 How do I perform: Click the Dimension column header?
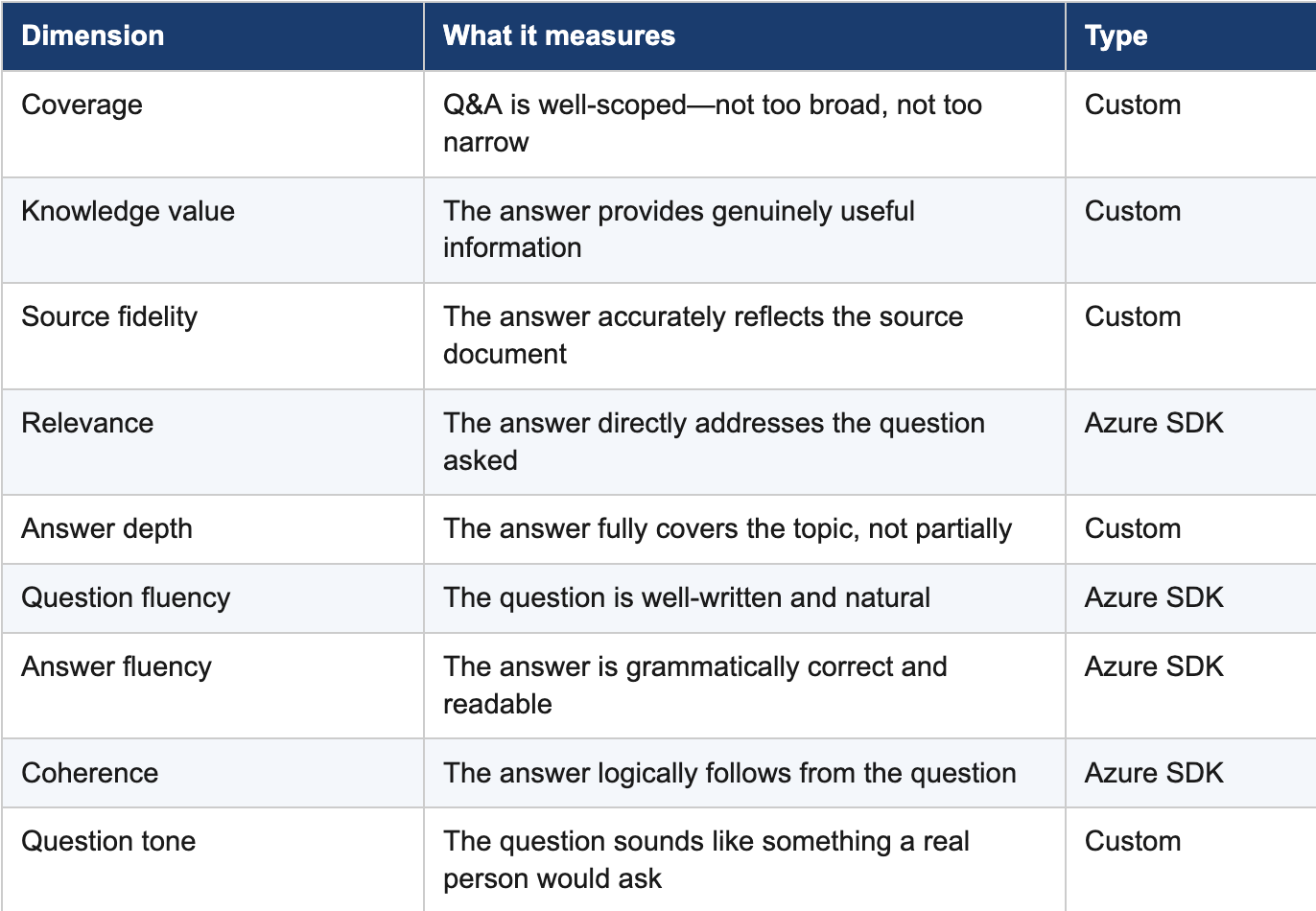coord(93,36)
